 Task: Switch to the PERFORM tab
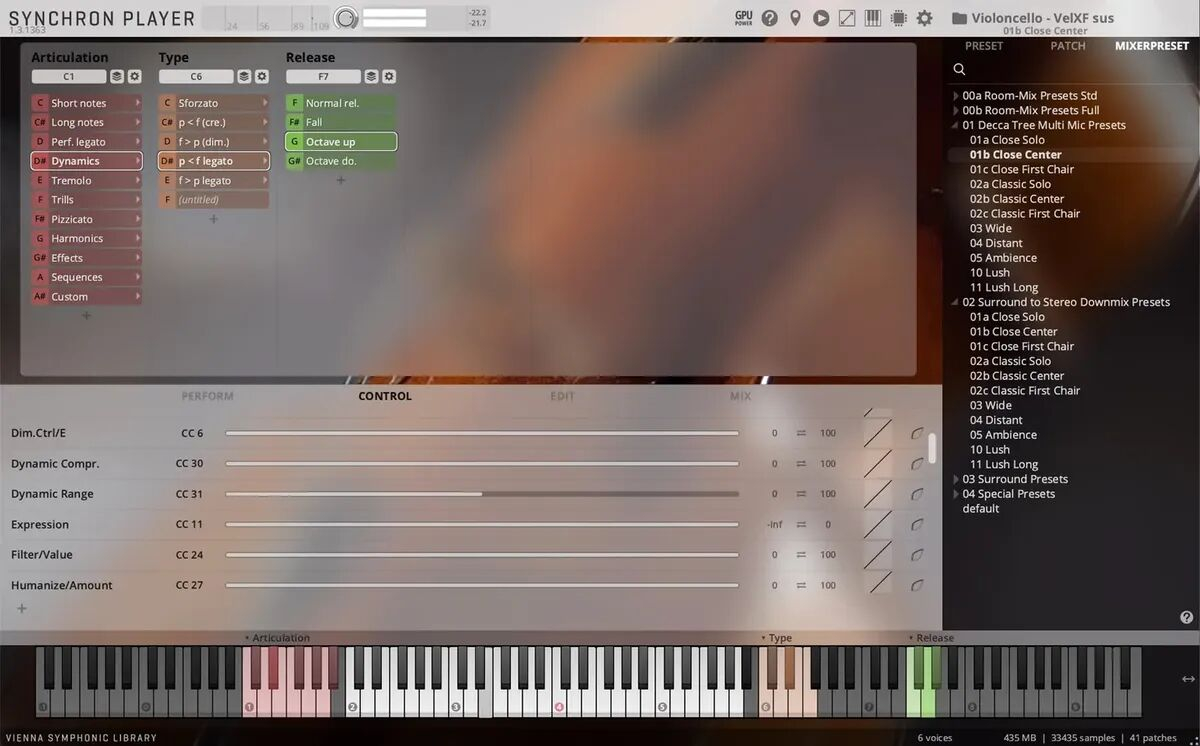point(207,396)
